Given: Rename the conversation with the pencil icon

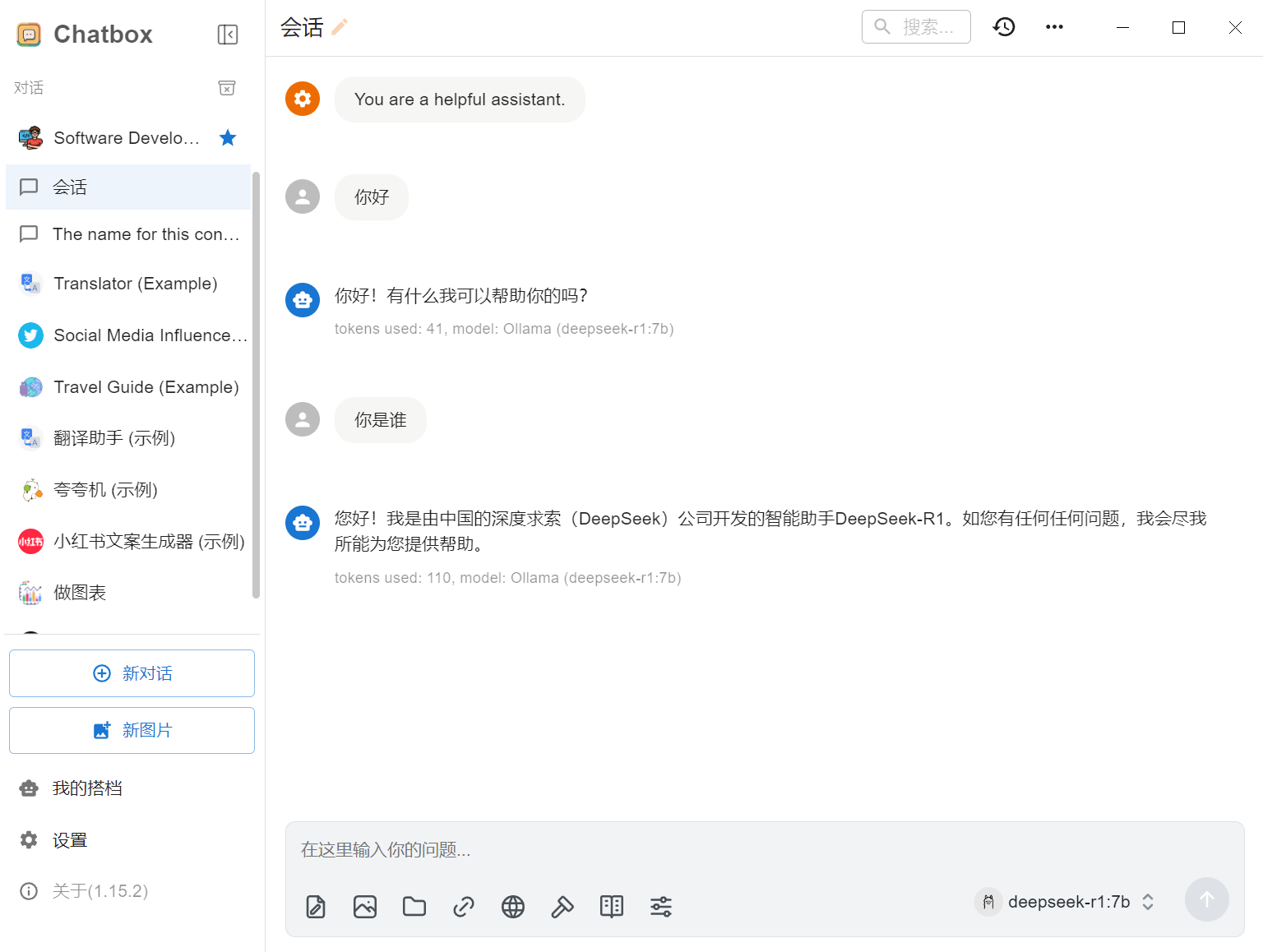Looking at the screenshot, I should pos(338,27).
